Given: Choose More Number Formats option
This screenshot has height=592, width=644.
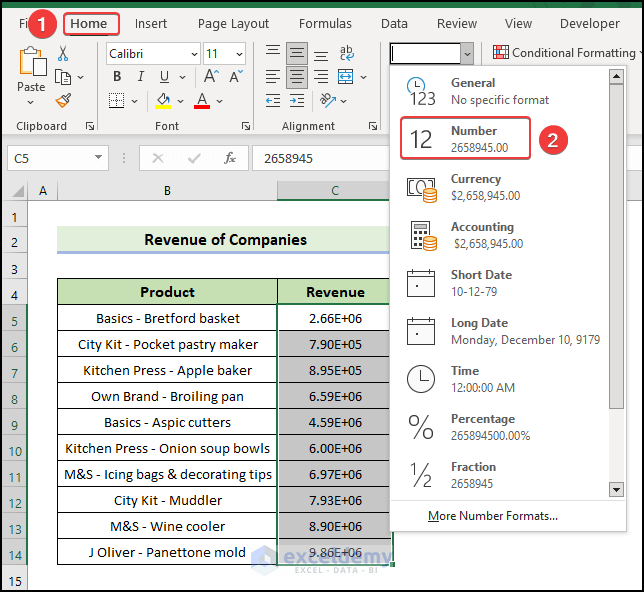Looking at the screenshot, I should [x=492, y=516].
